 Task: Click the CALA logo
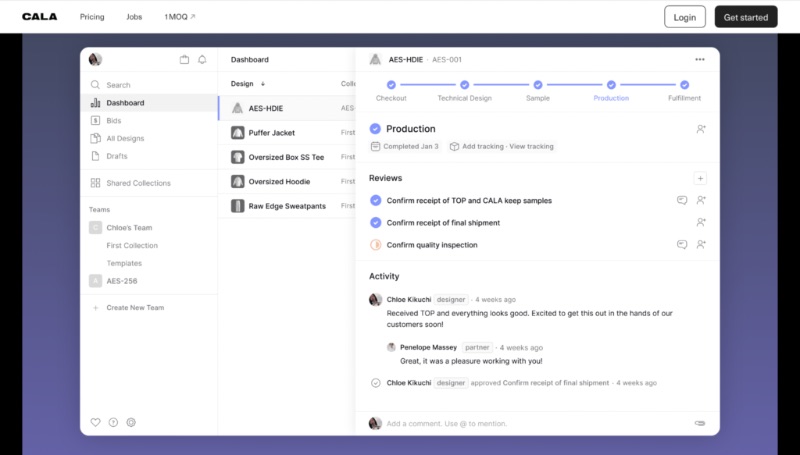(40, 17)
